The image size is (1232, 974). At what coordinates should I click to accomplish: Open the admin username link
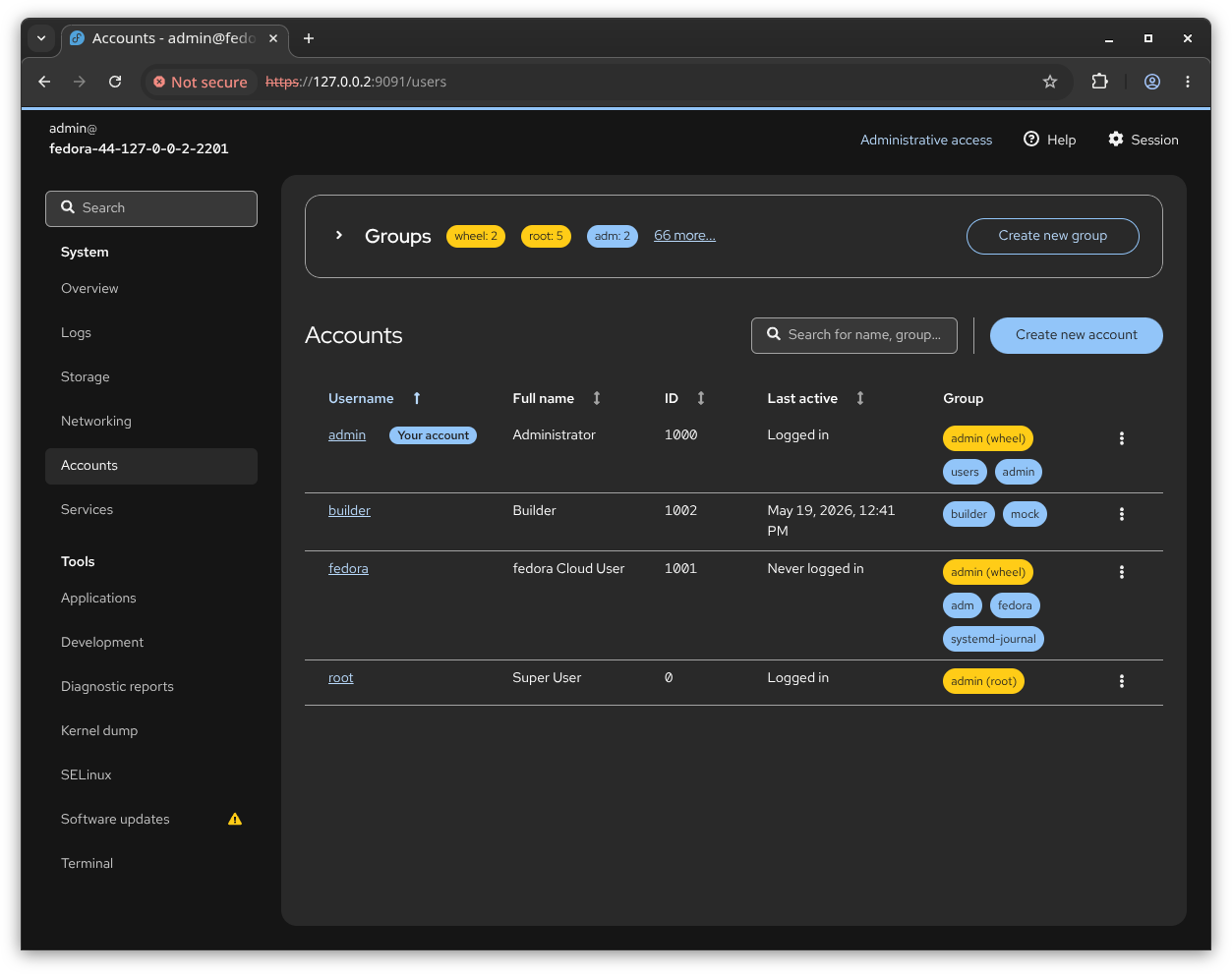(347, 434)
